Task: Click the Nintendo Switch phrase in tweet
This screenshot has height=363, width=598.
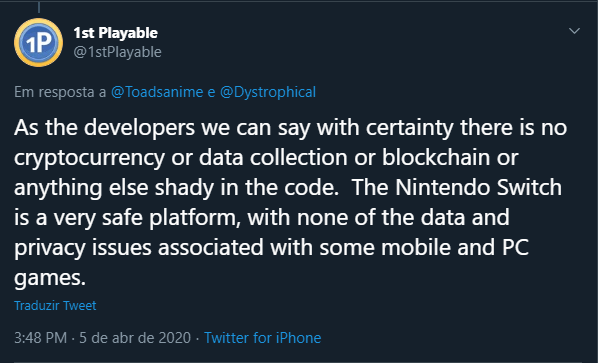Action: (x=479, y=188)
